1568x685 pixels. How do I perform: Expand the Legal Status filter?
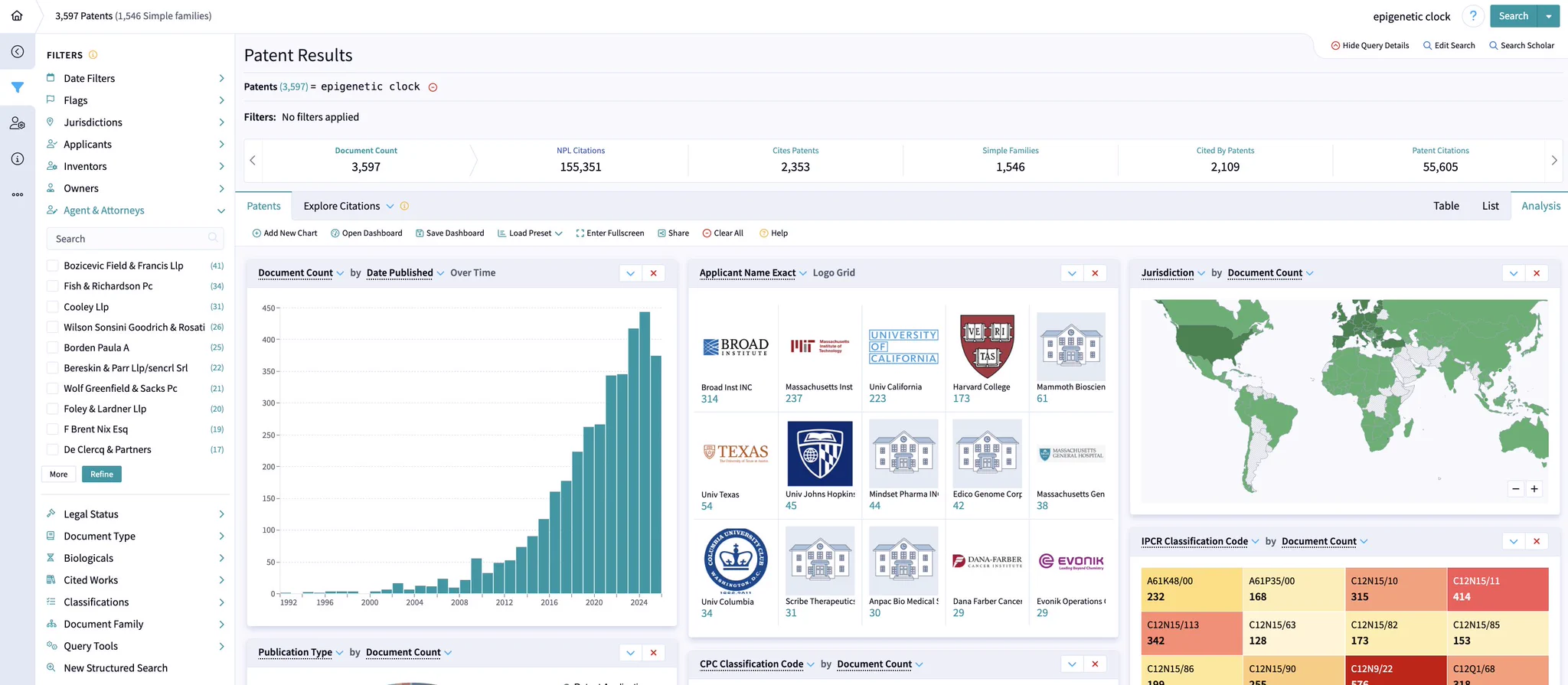tap(136, 514)
